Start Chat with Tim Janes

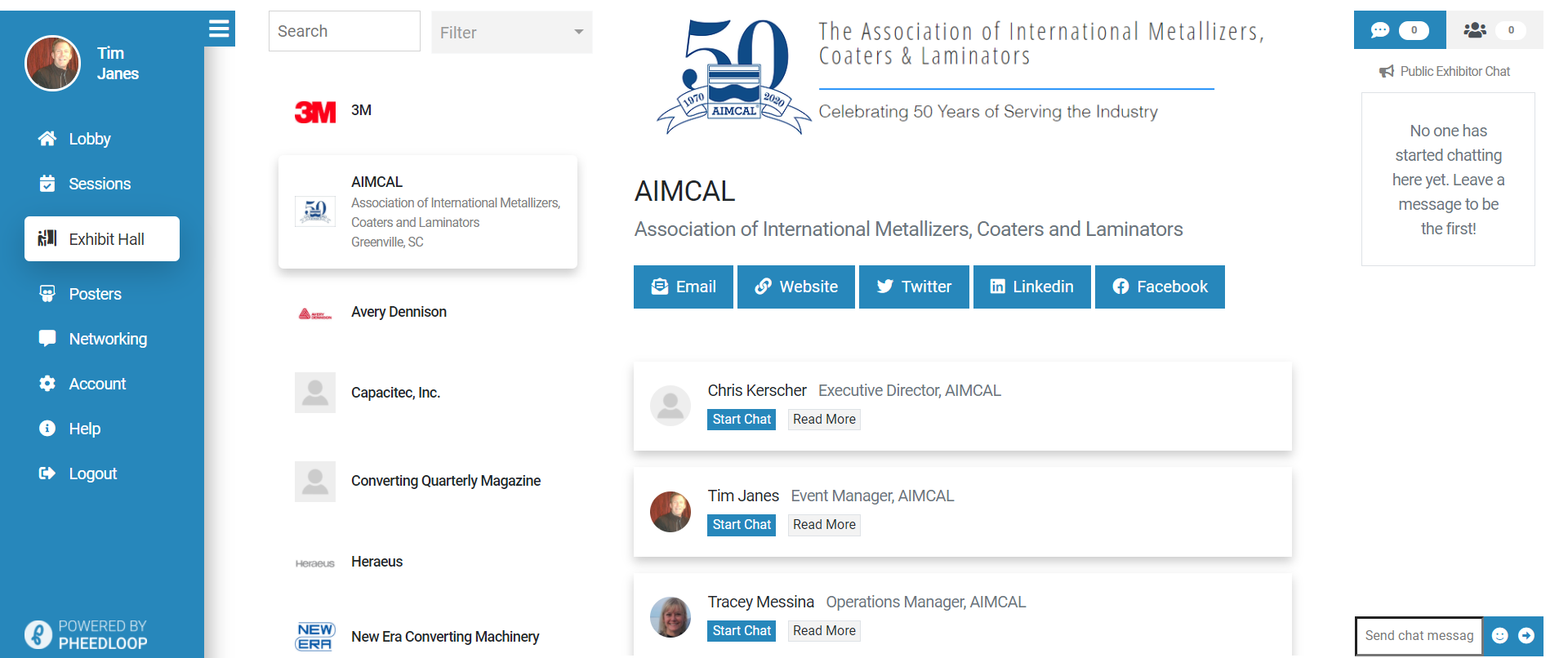click(742, 524)
